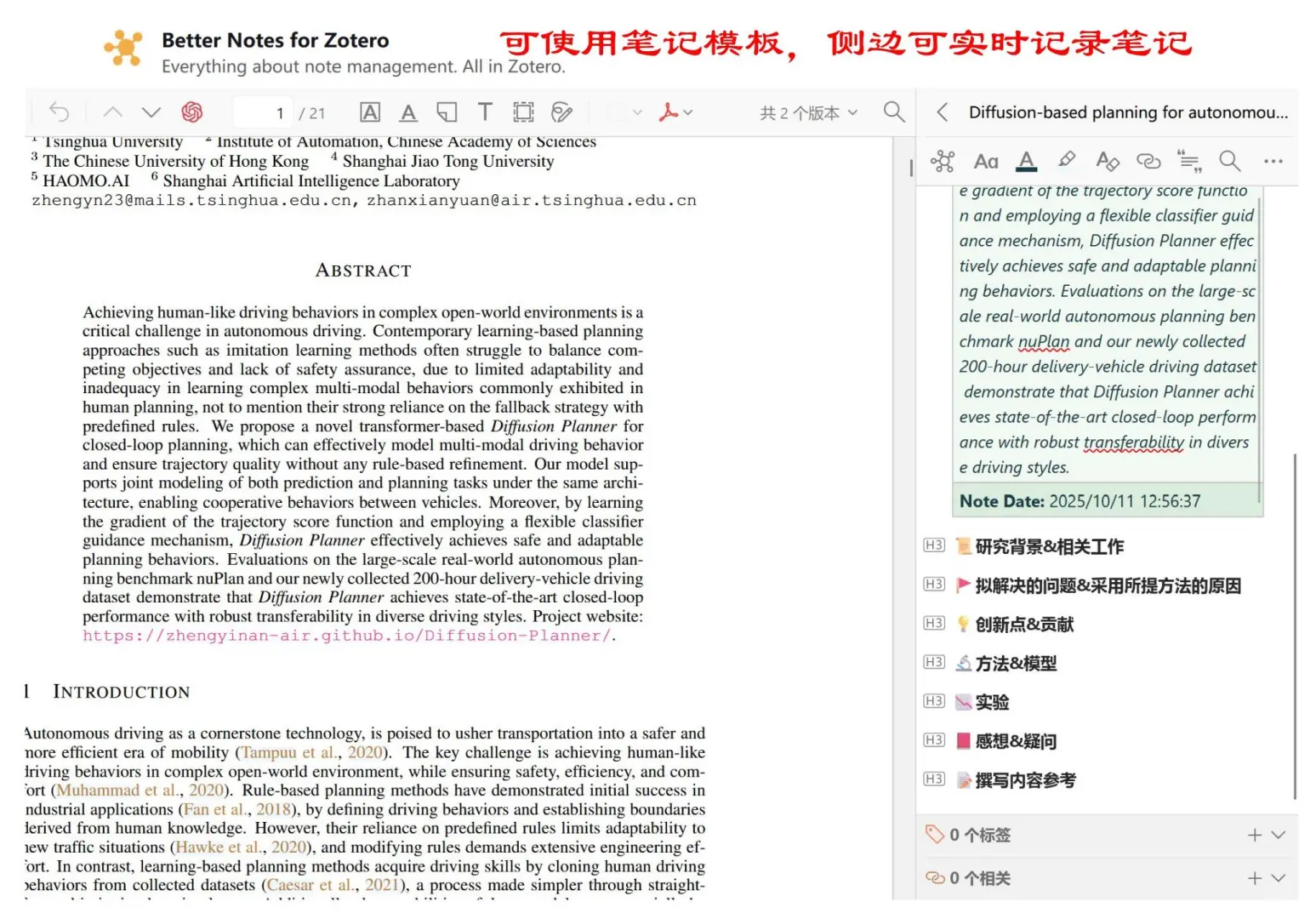
Task: Add a related item with the plus button
Action: click(1255, 878)
